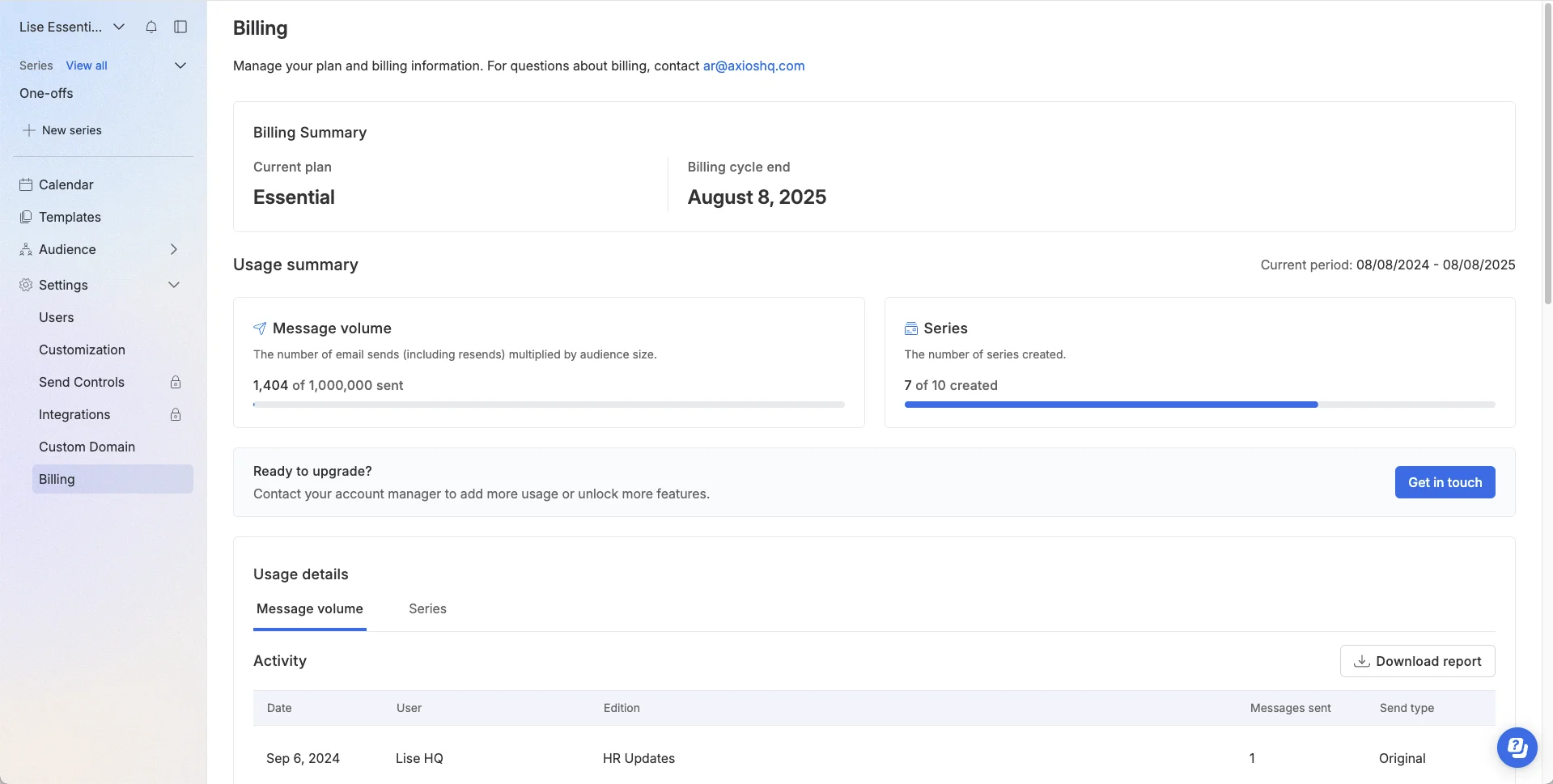Open Custom Domain settings
Viewport: 1553px width, 784px height.
[87, 447]
